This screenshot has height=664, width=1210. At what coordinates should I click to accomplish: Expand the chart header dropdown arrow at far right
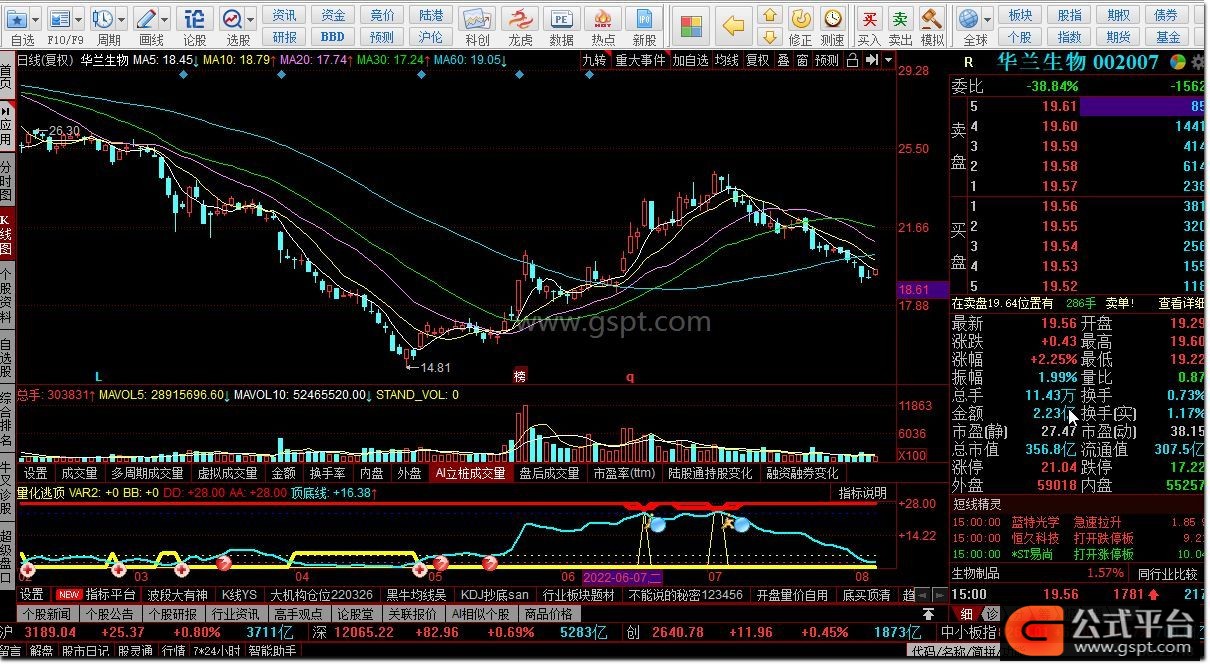tap(887, 60)
